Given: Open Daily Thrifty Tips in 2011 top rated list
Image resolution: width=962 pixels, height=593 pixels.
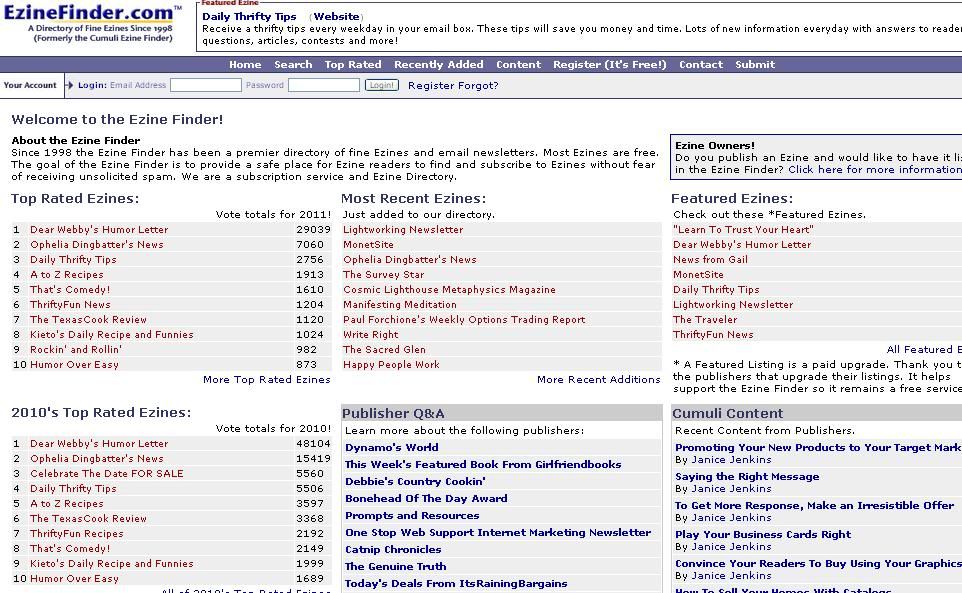Looking at the screenshot, I should [x=73, y=259].
